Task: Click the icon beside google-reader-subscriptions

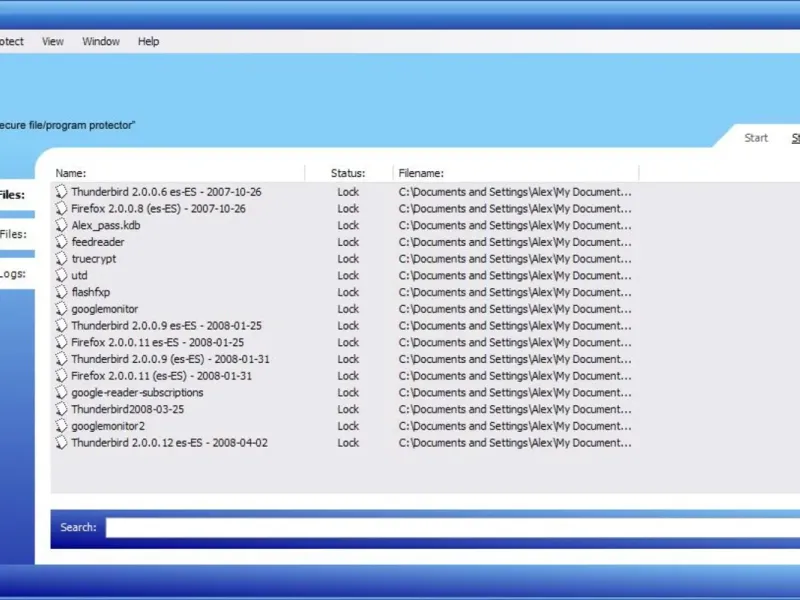Action: 61,392
